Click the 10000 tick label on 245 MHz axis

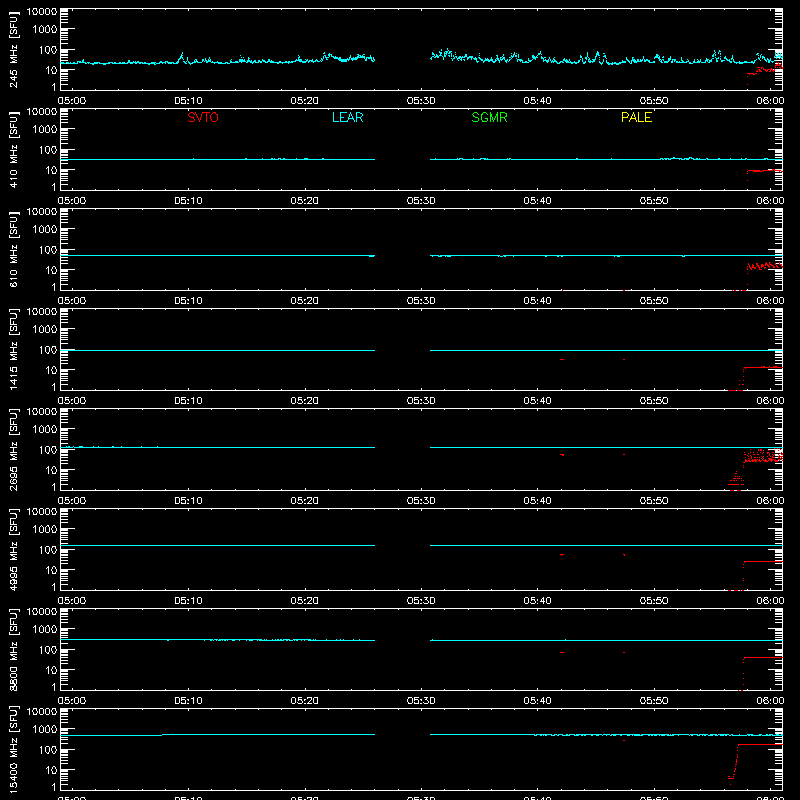(x=42, y=12)
